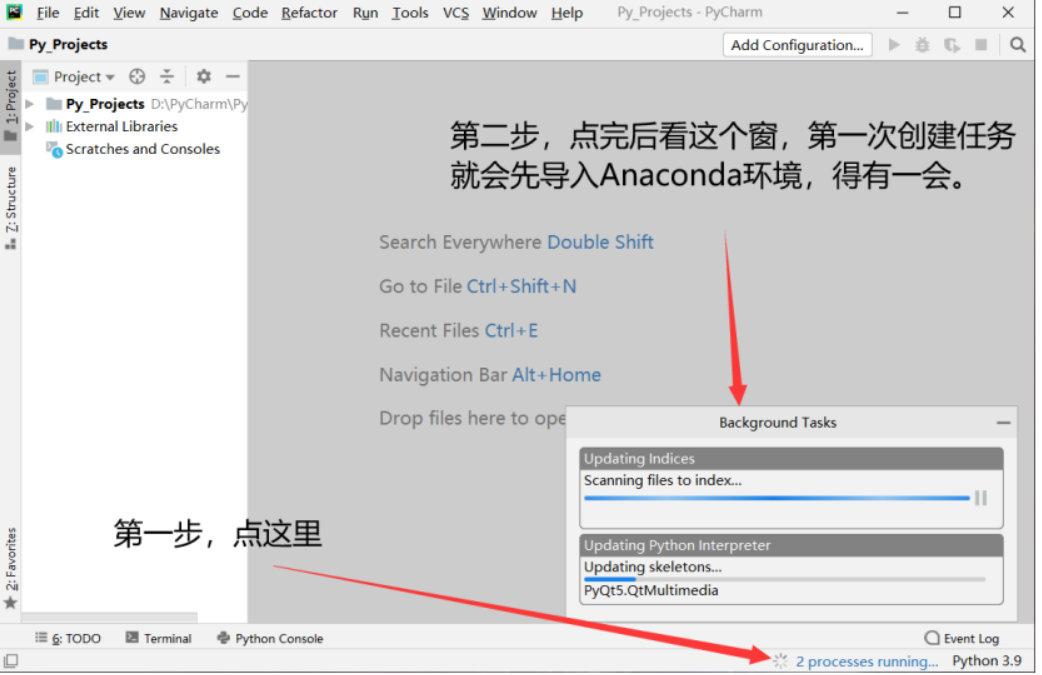This screenshot has height=675, width=1042.
Task: Click the Double Shift shortcut text
Action: point(600,242)
